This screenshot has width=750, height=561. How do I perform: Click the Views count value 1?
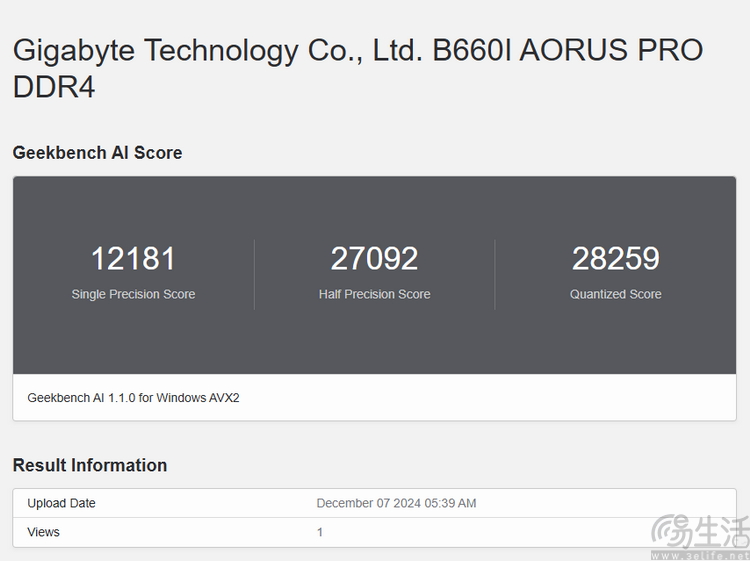point(320,532)
